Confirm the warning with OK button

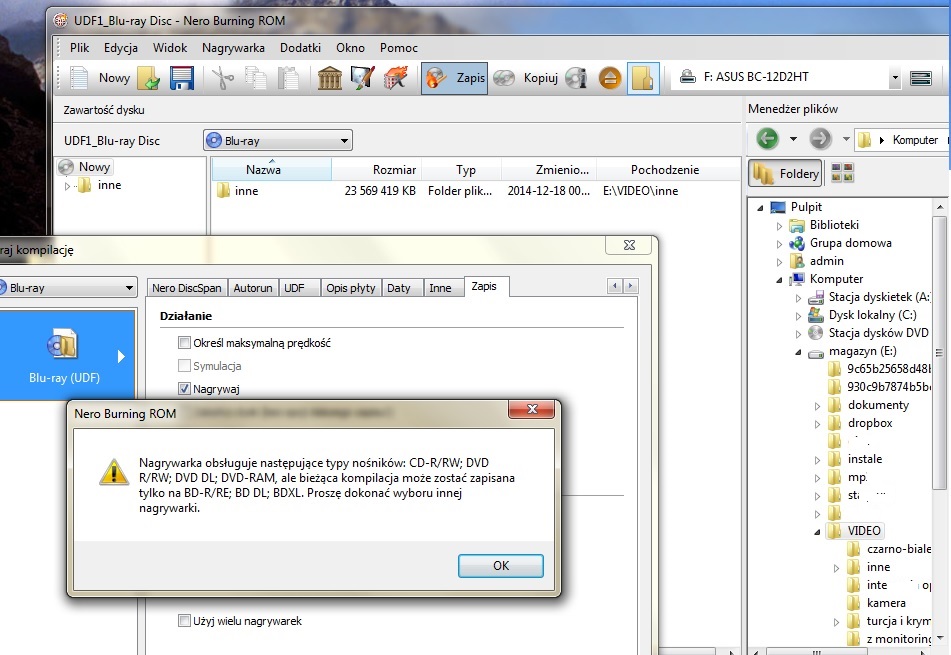(x=501, y=566)
